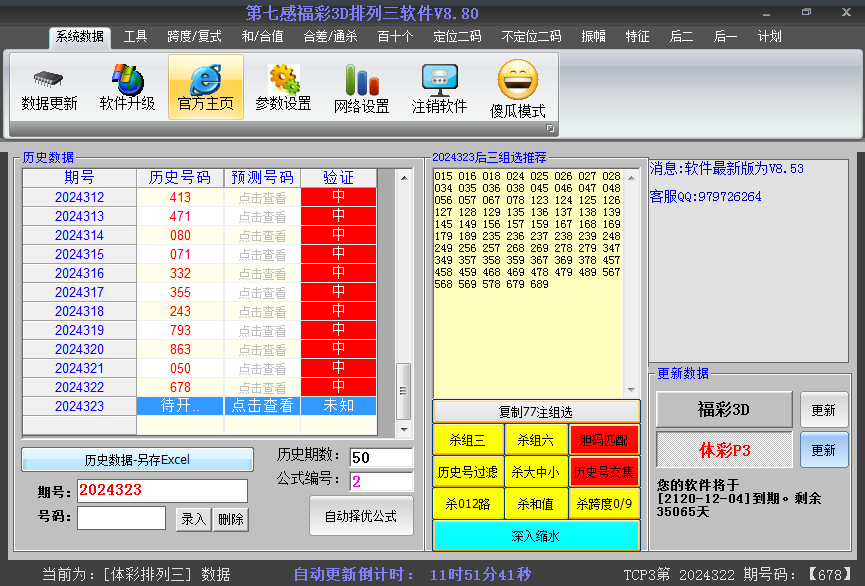Focus the 期号 input field
The width and height of the screenshot is (865, 586).
(x=162, y=490)
